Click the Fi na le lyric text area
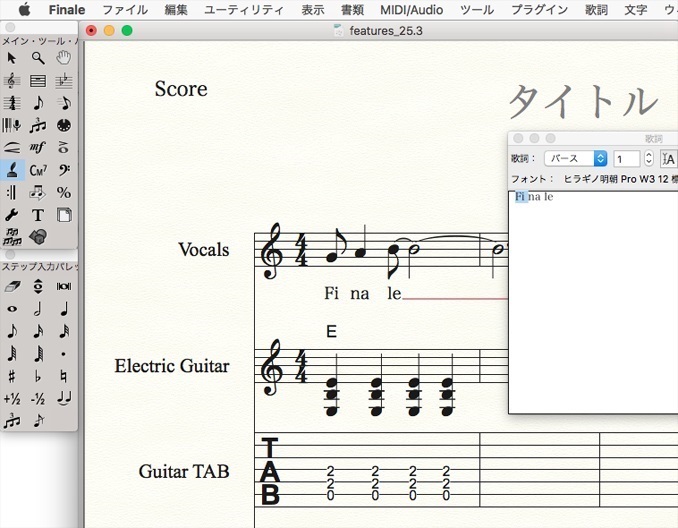This screenshot has height=528, width=678. [x=593, y=302]
